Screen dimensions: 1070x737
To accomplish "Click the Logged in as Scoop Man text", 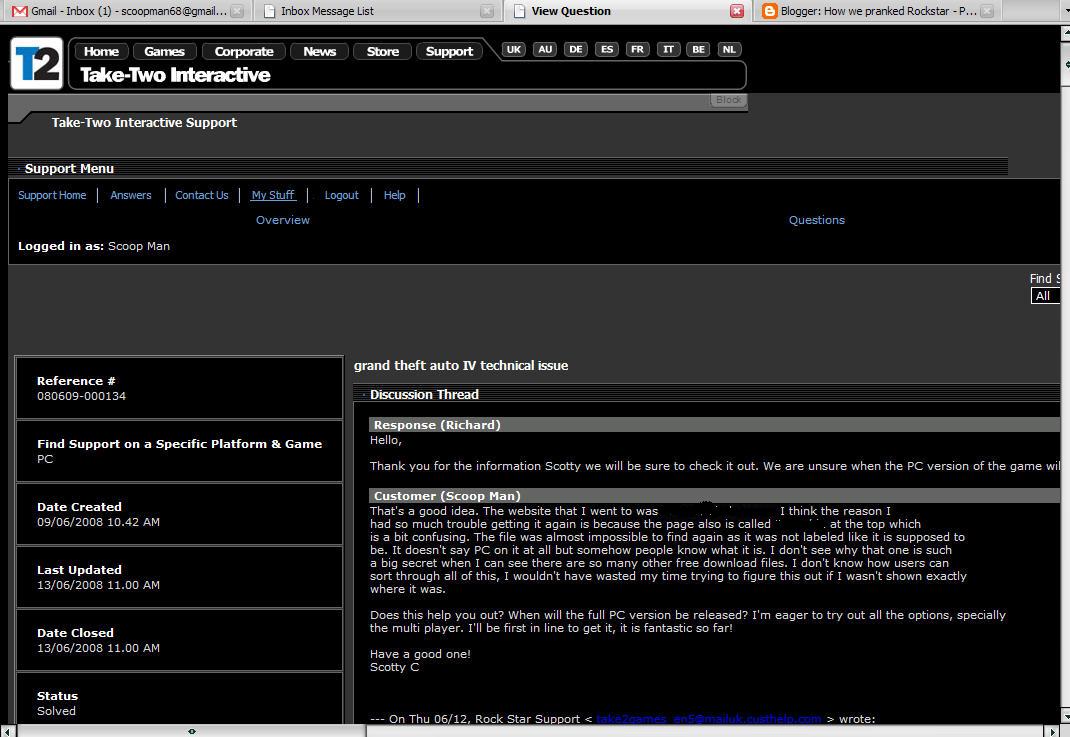I will click(x=93, y=246).
